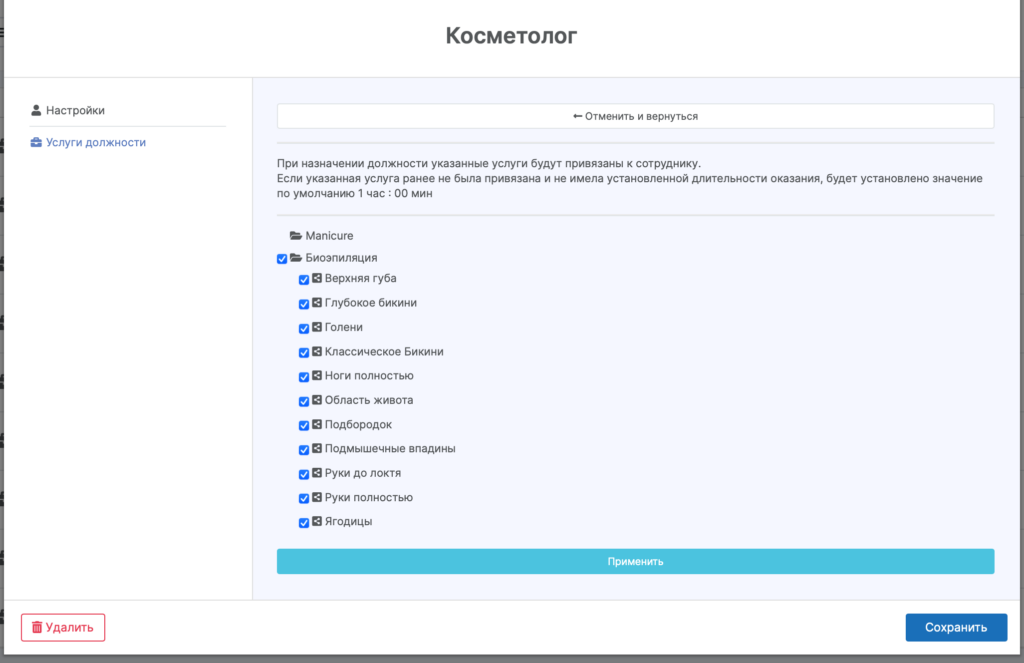
Task: Click the share icon beside Ноги полностью
Action: pos(316,376)
